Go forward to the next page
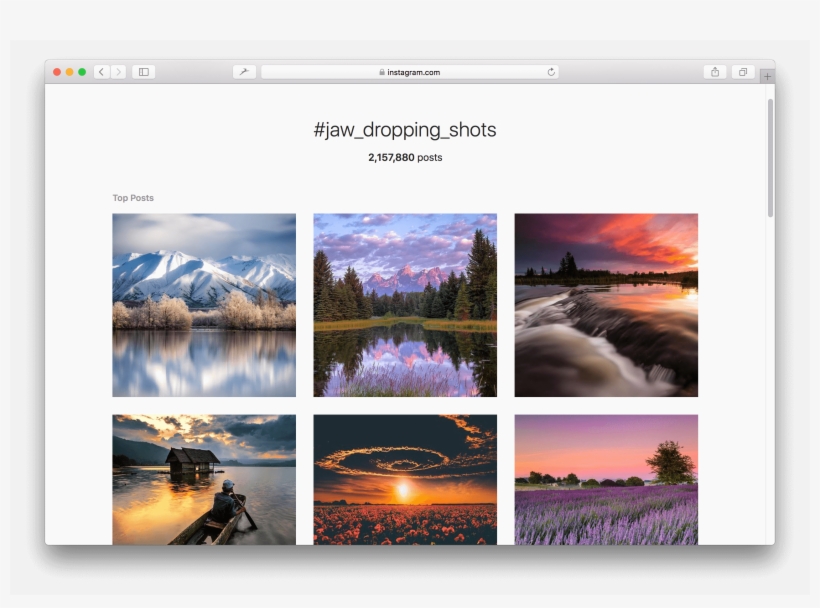This screenshot has width=820, height=608. [x=118, y=72]
